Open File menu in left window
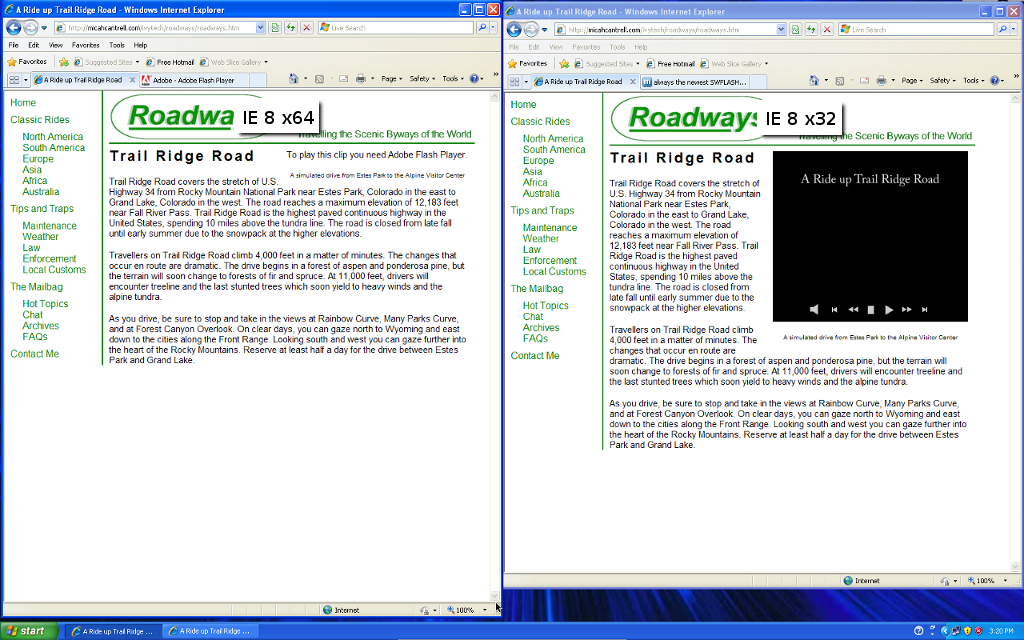The width and height of the screenshot is (1024, 640). [13, 45]
